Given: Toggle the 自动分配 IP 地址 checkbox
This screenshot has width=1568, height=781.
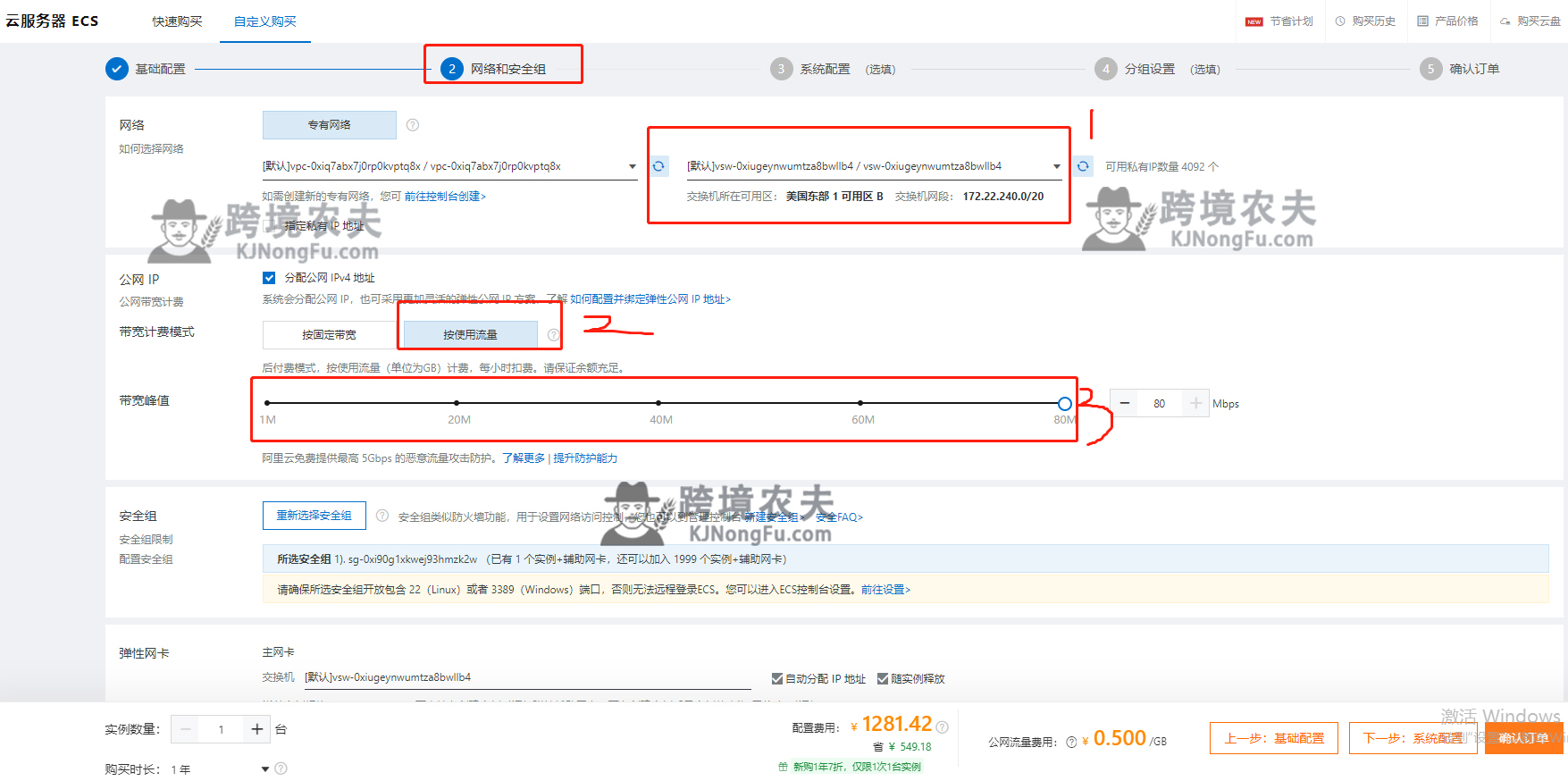Looking at the screenshot, I should click(x=777, y=679).
